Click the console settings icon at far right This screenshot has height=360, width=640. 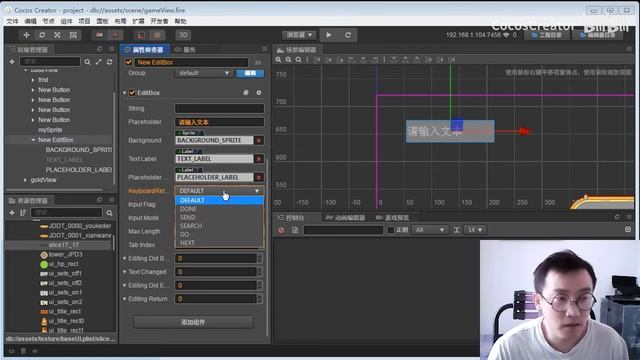click(x=628, y=230)
